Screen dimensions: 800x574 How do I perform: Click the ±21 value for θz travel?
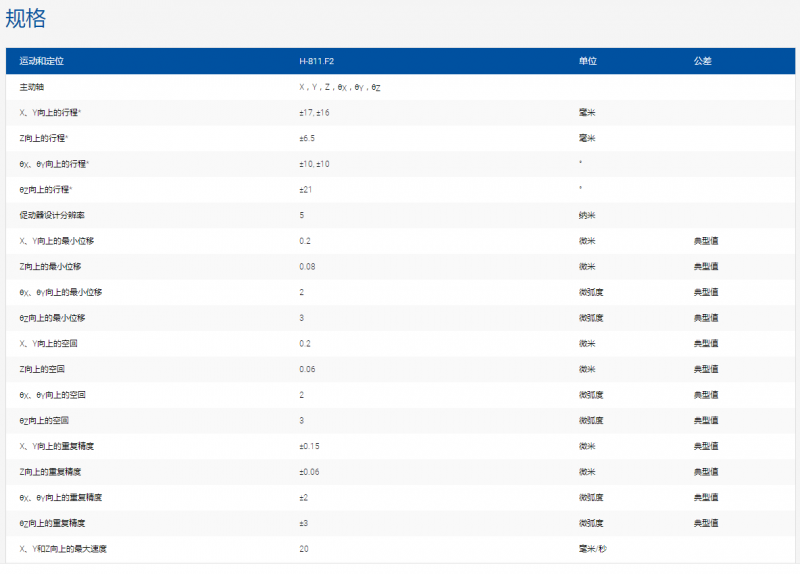coord(306,190)
